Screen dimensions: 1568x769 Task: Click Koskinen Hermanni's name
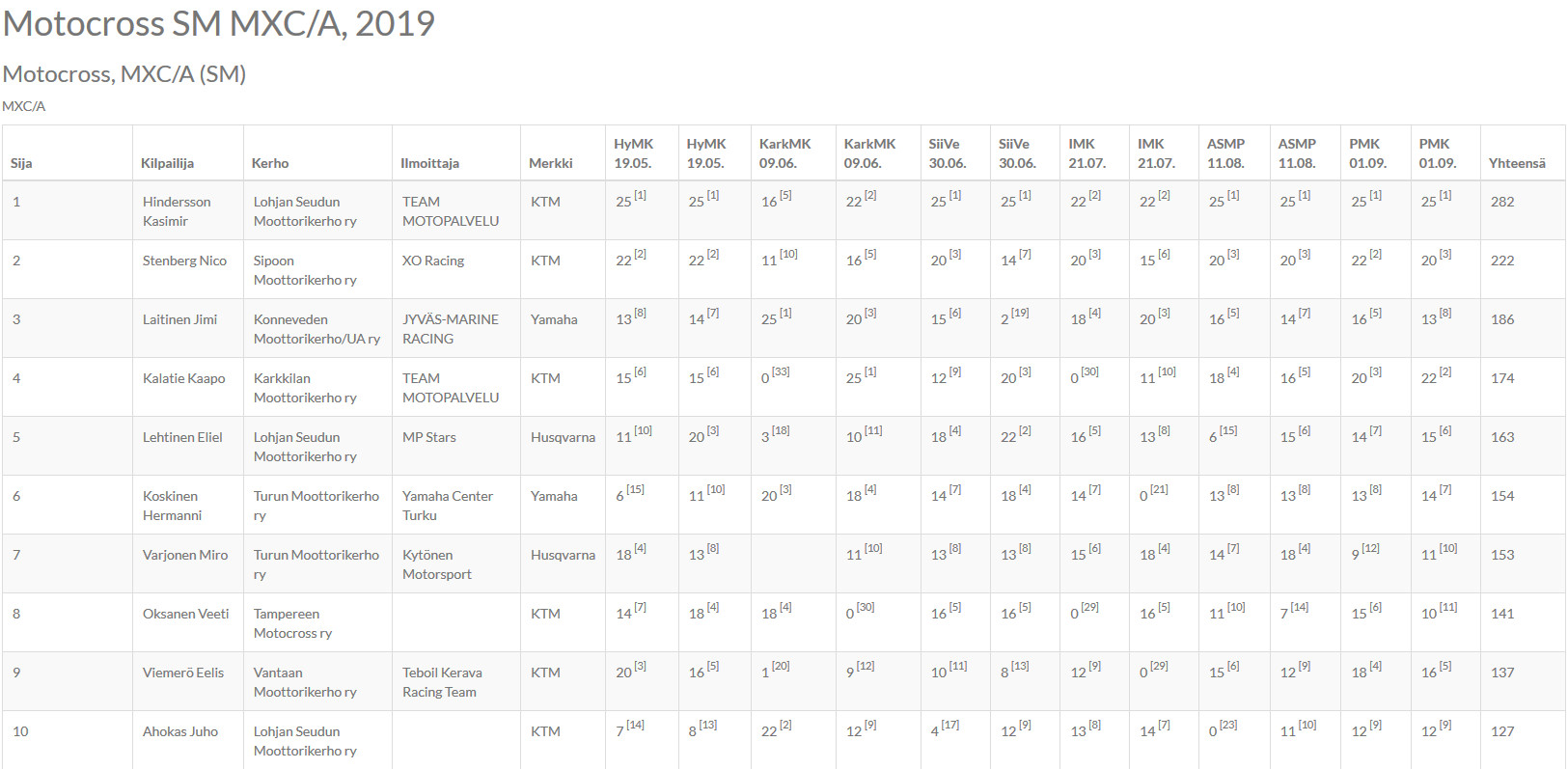172,506
